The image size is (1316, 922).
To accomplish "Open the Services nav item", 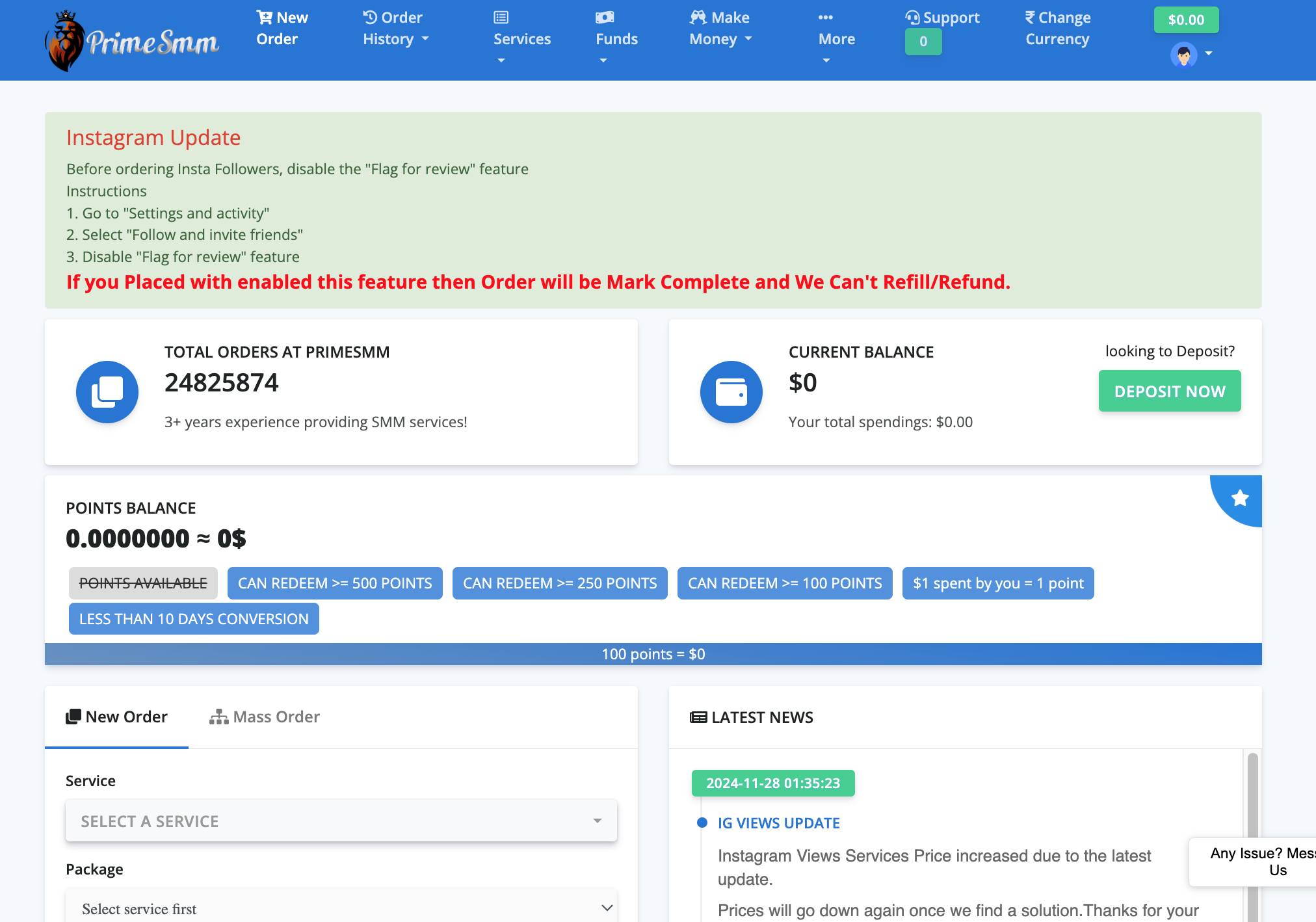I will [x=522, y=39].
